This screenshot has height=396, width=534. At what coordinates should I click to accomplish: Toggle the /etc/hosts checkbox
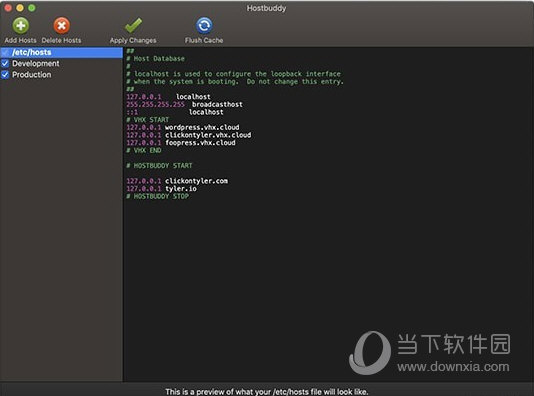click(x=5, y=52)
